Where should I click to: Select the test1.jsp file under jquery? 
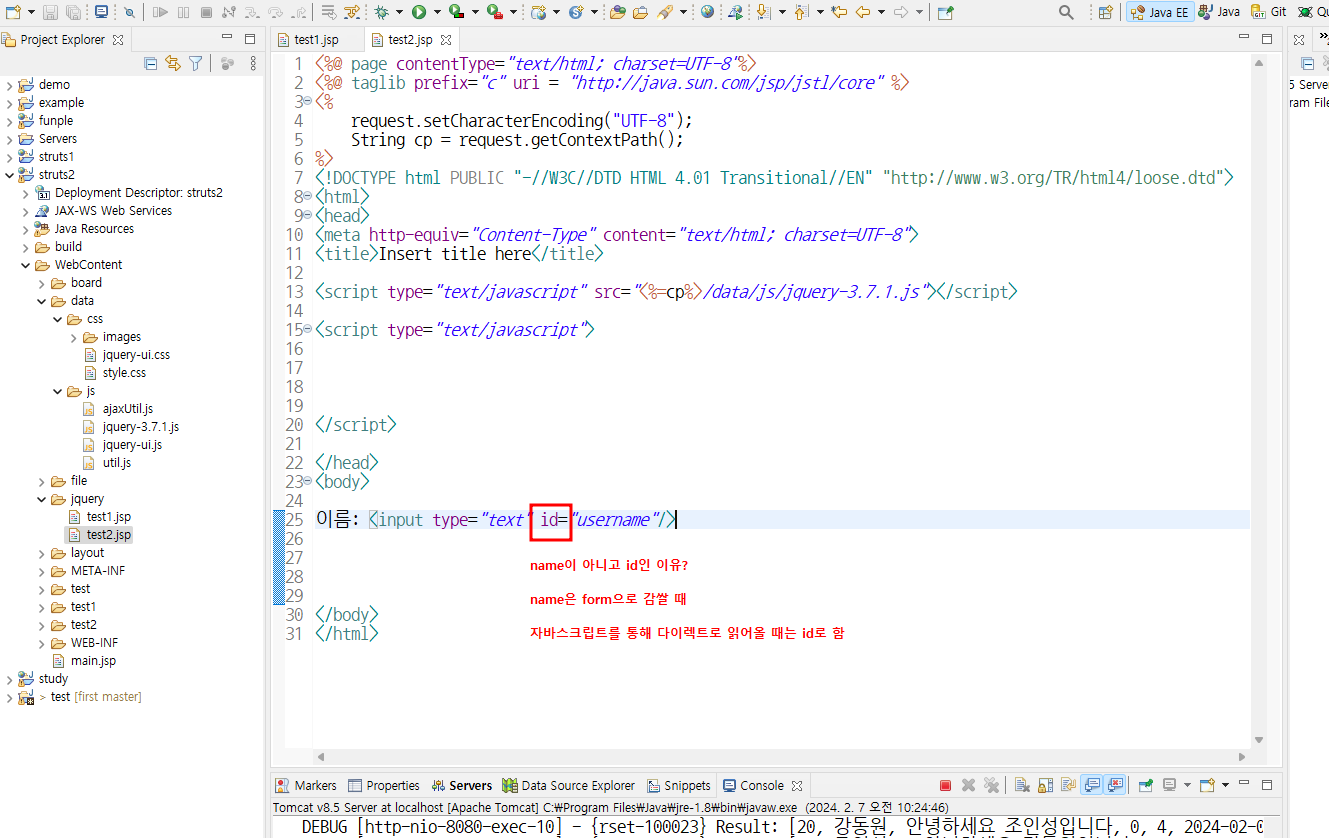[x=108, y=517]
